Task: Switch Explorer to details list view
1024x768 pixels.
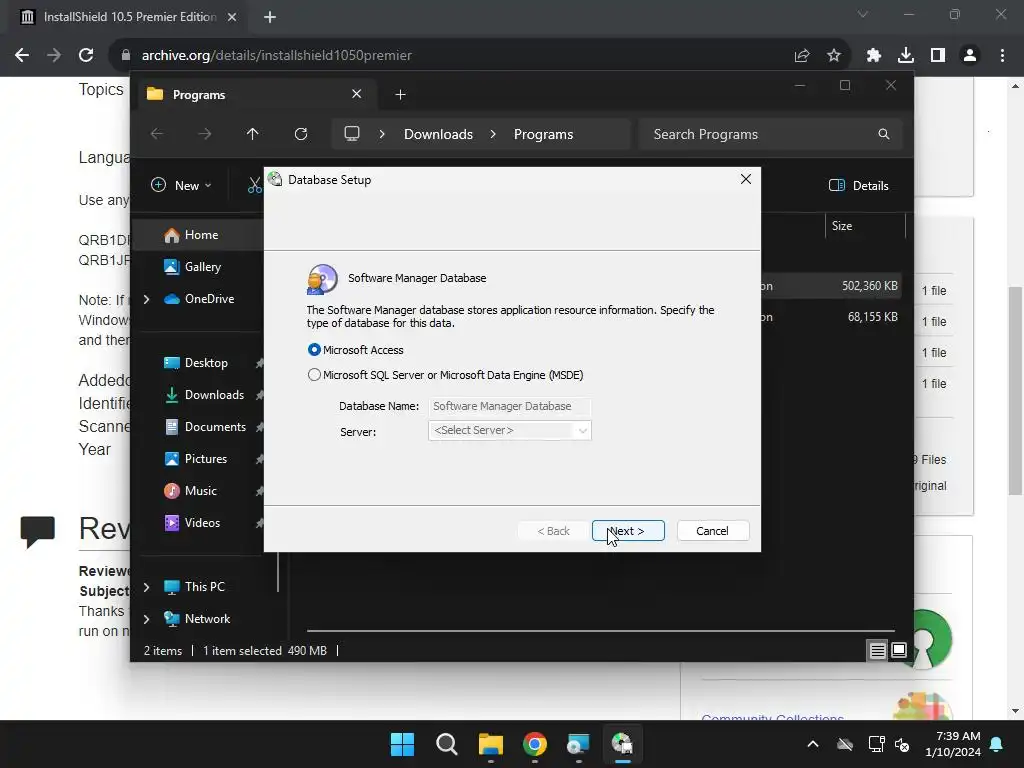Action: click(877, 650)
